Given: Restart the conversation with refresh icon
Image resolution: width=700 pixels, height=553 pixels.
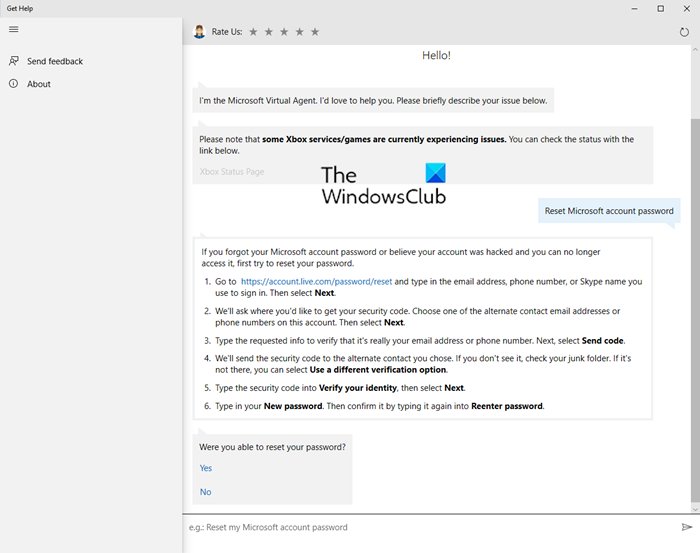Looking at the screenshot, I should point(684,32).
